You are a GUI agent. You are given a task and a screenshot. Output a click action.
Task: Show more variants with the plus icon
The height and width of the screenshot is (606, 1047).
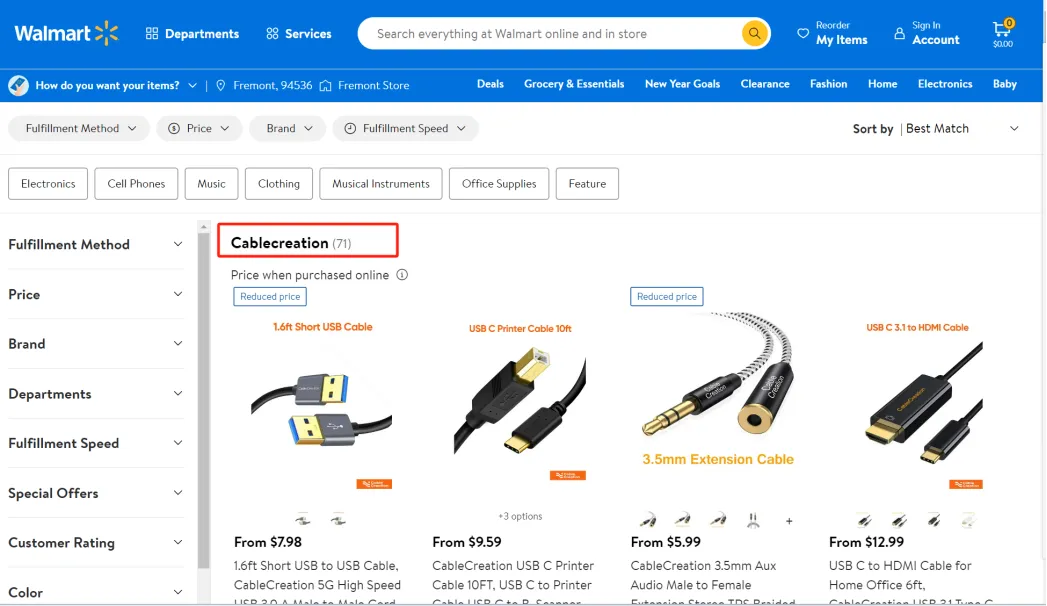point(789,521)
